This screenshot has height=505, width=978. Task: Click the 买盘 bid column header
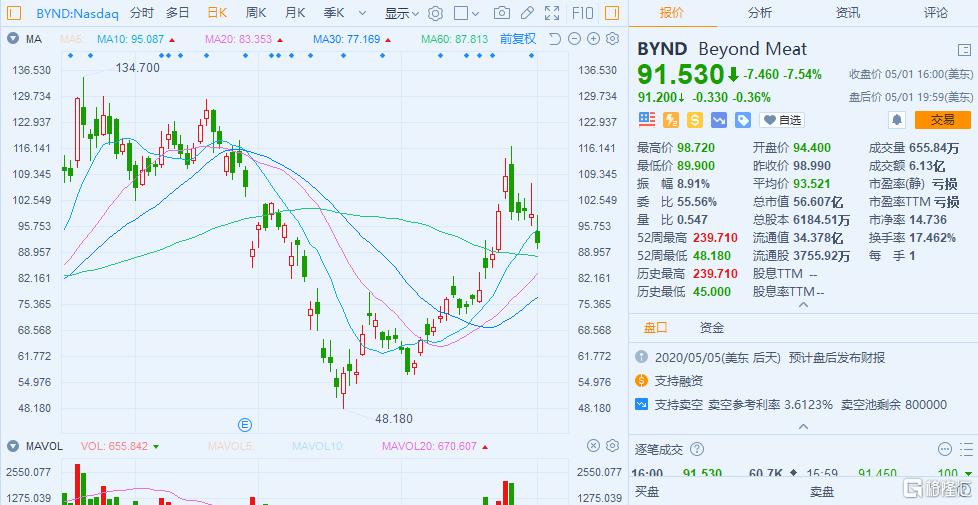[647, 492]
